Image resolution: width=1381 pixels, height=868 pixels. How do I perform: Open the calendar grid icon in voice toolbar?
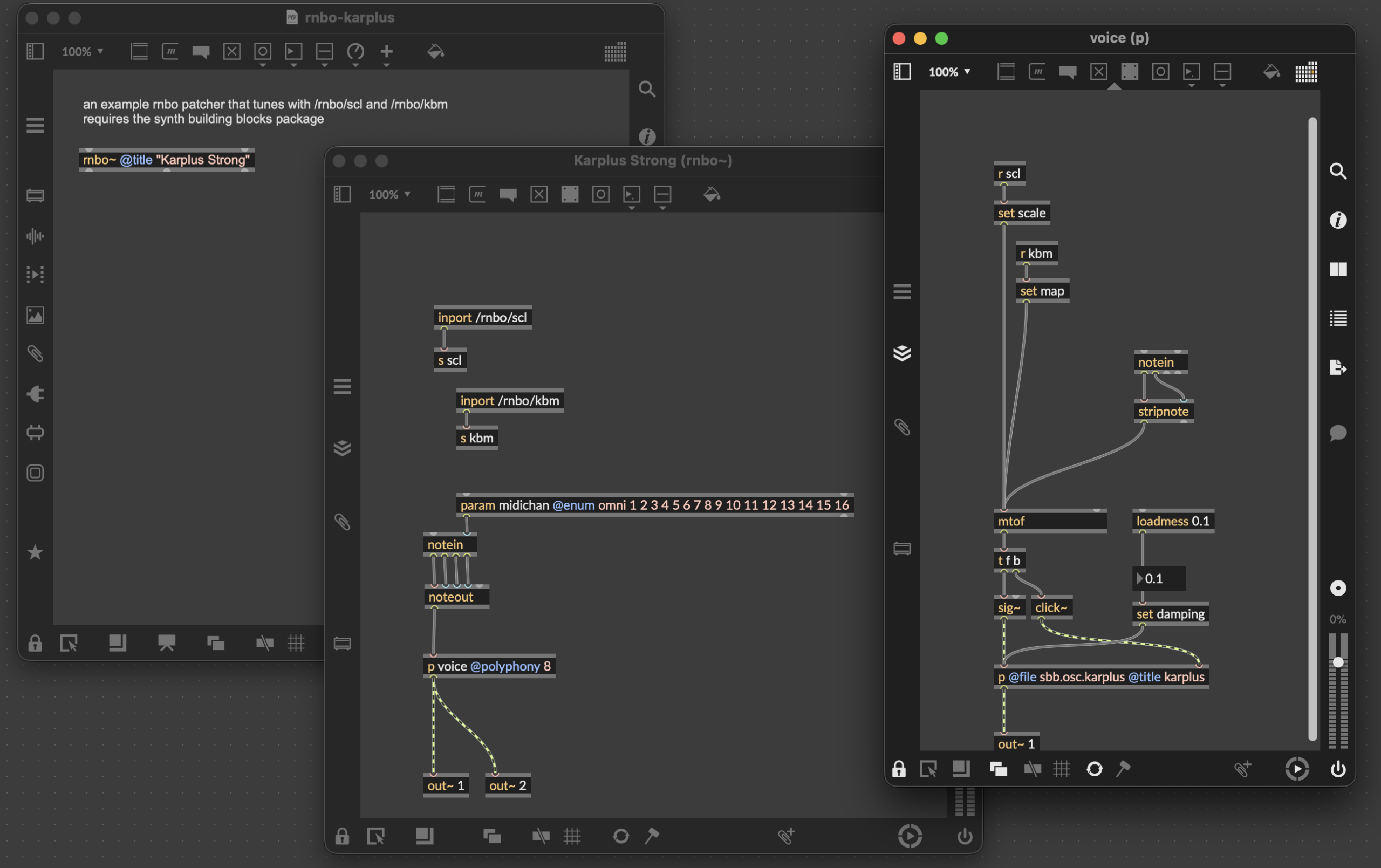click(x=1306, y=72)
